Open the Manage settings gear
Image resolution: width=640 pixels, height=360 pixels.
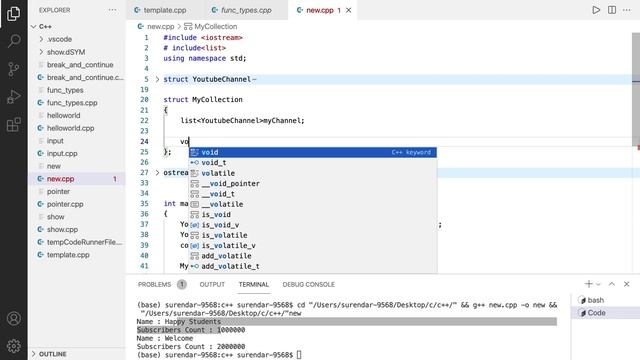(x=13, y=346)
